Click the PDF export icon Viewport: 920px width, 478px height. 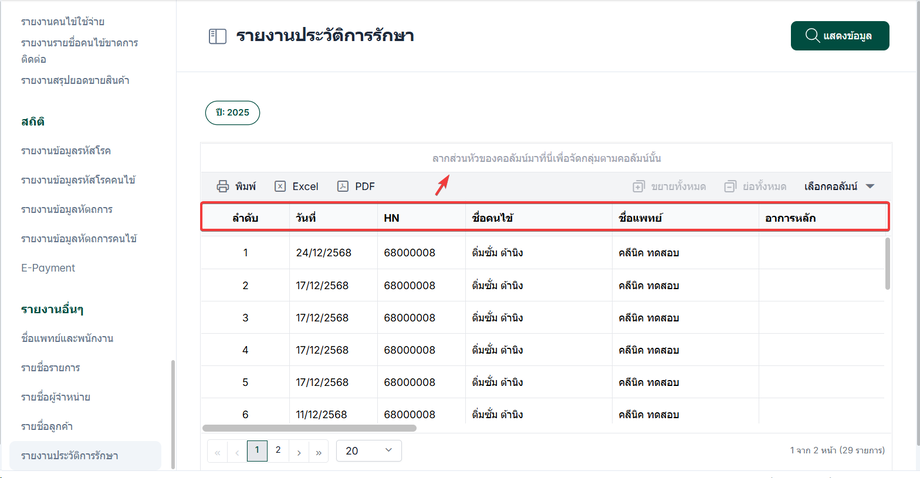(343, 187)
